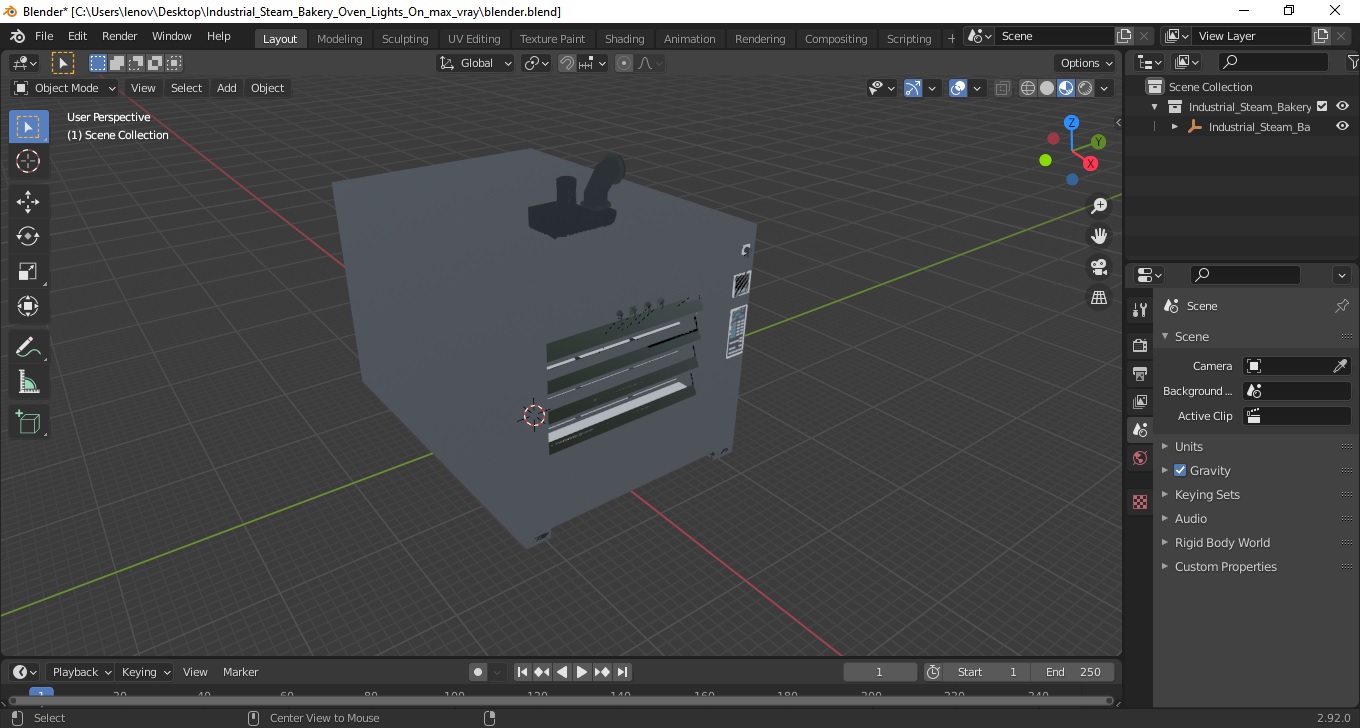Choose the Move tool
This screenshot has height=728, width=1360.
click(x=28, y=202)
